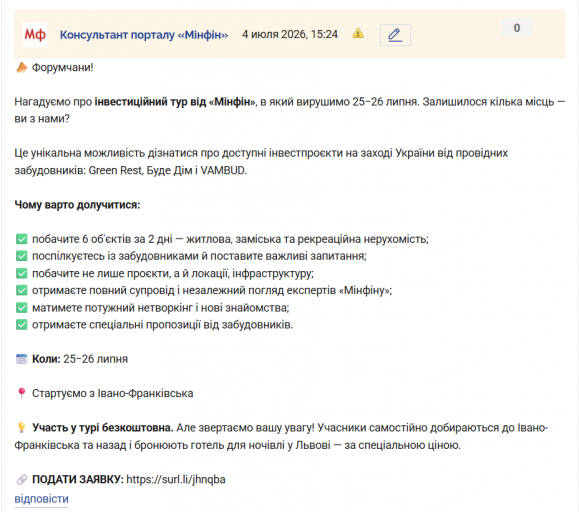This screenshot has width=579, height=512.
Task: Click the greeting text Форумчани!
Action: pos(63,68)
